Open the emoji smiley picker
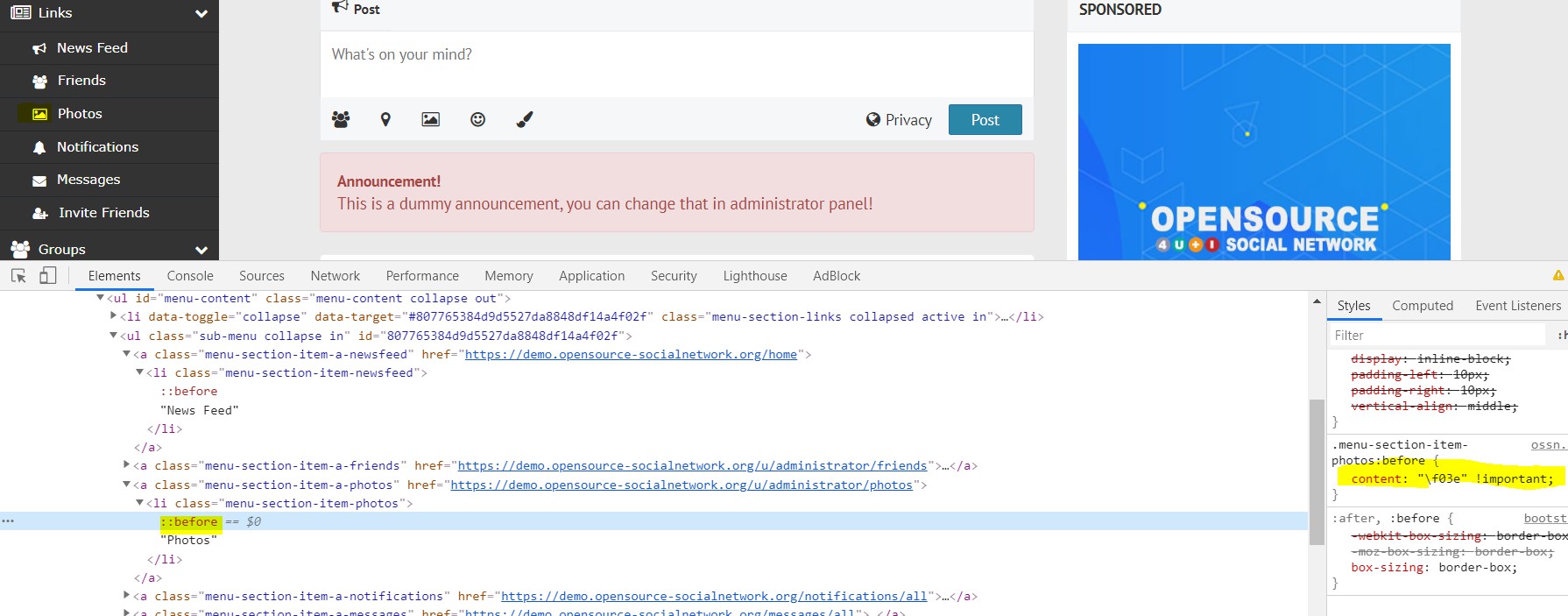Viewport: 1568px width, 616px height. 477,119
